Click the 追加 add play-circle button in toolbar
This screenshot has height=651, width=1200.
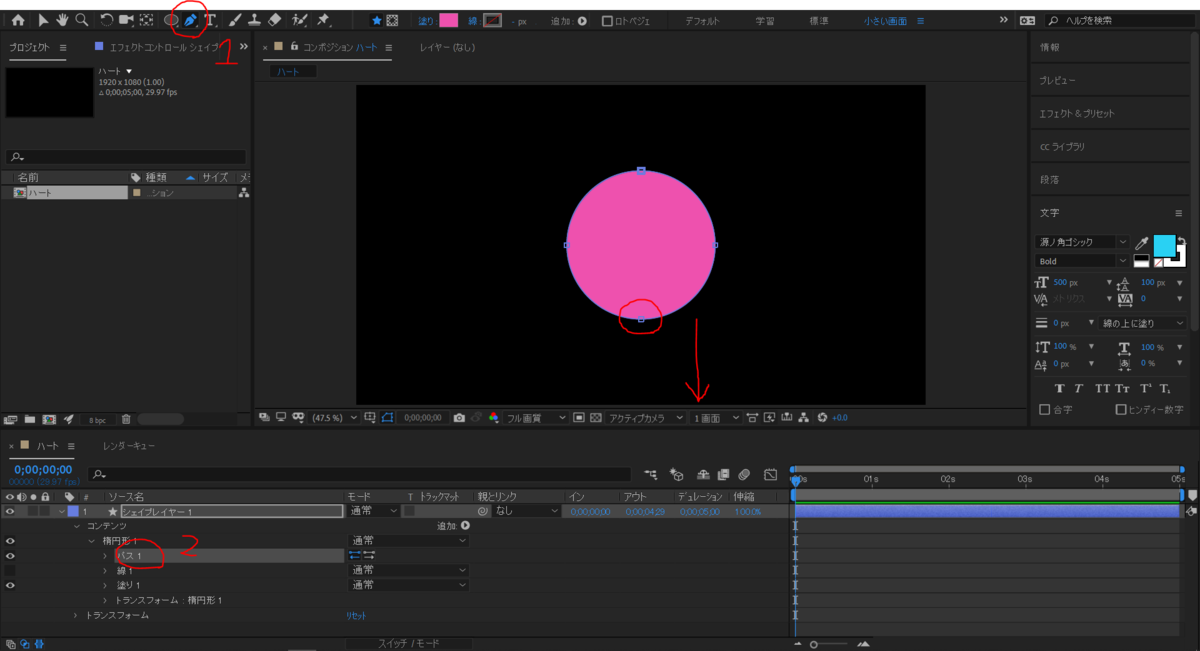(x=582, y=21)
